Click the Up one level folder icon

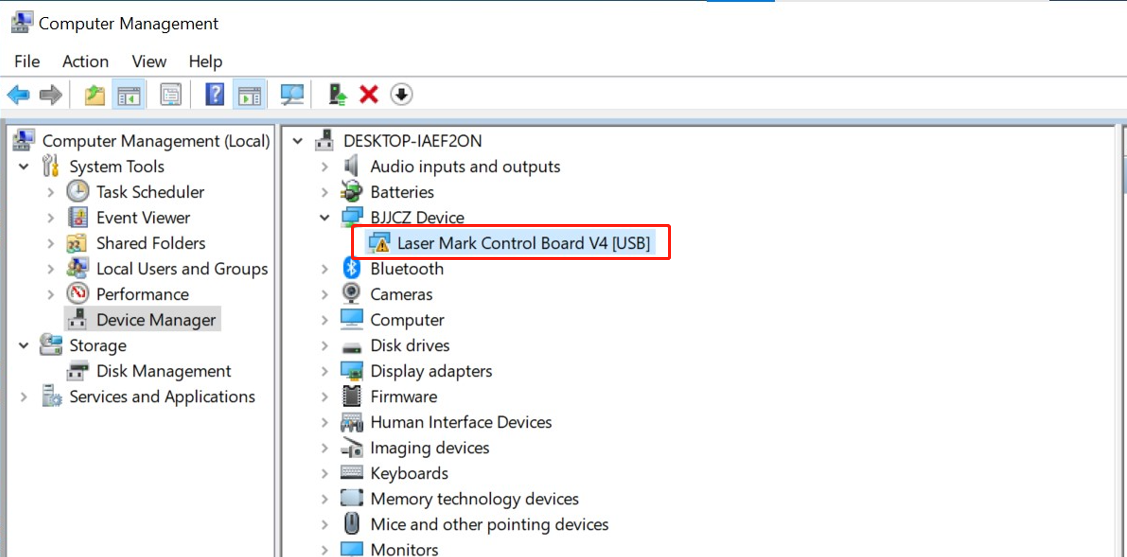[94, 95]
